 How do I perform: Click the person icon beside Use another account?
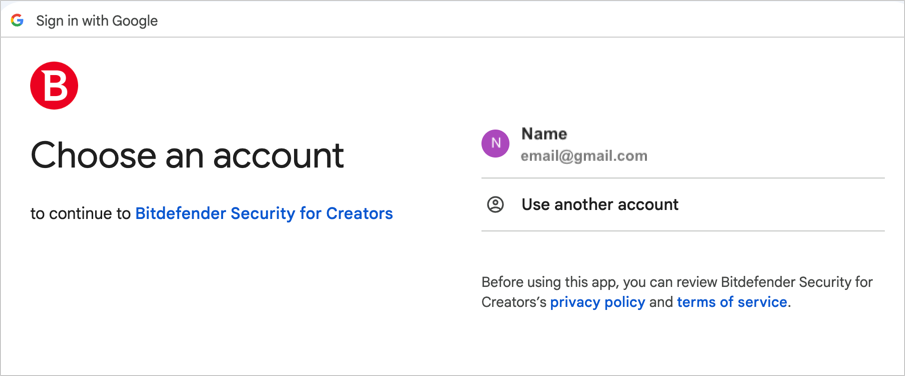(495, 204)
